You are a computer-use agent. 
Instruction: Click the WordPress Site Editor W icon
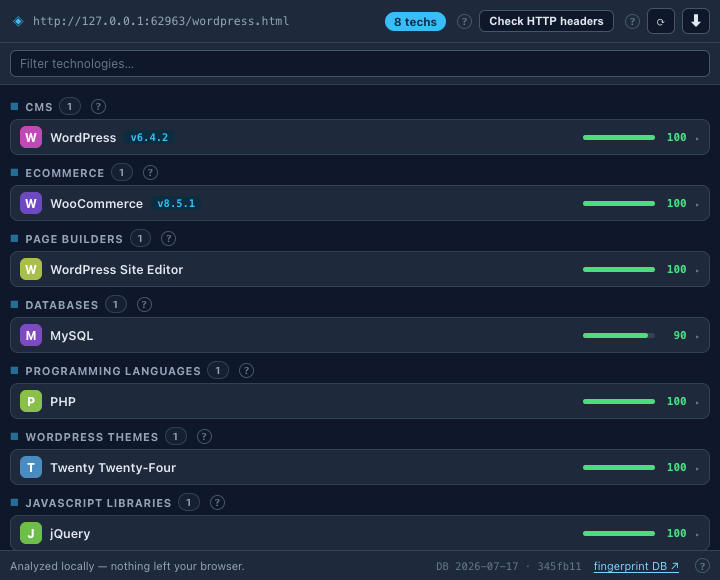pos(31,269)
